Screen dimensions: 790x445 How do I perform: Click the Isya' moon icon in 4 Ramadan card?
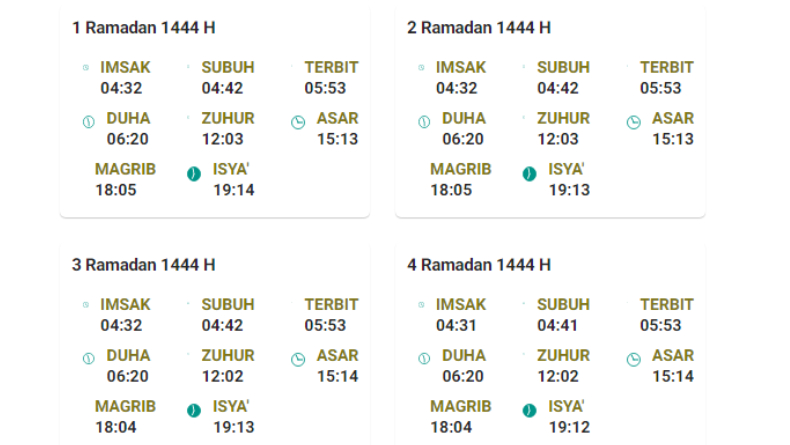[530, 411]
